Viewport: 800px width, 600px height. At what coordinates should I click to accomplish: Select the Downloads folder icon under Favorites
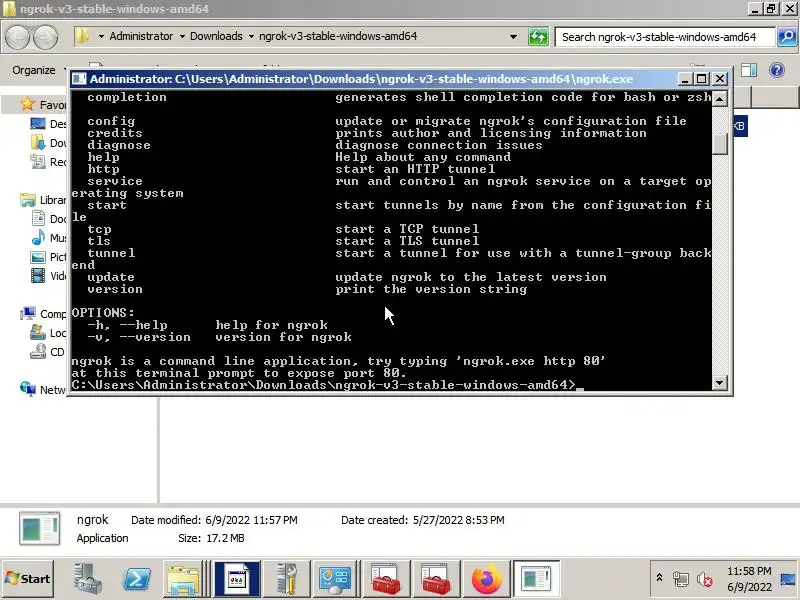[x=38, y=143]
